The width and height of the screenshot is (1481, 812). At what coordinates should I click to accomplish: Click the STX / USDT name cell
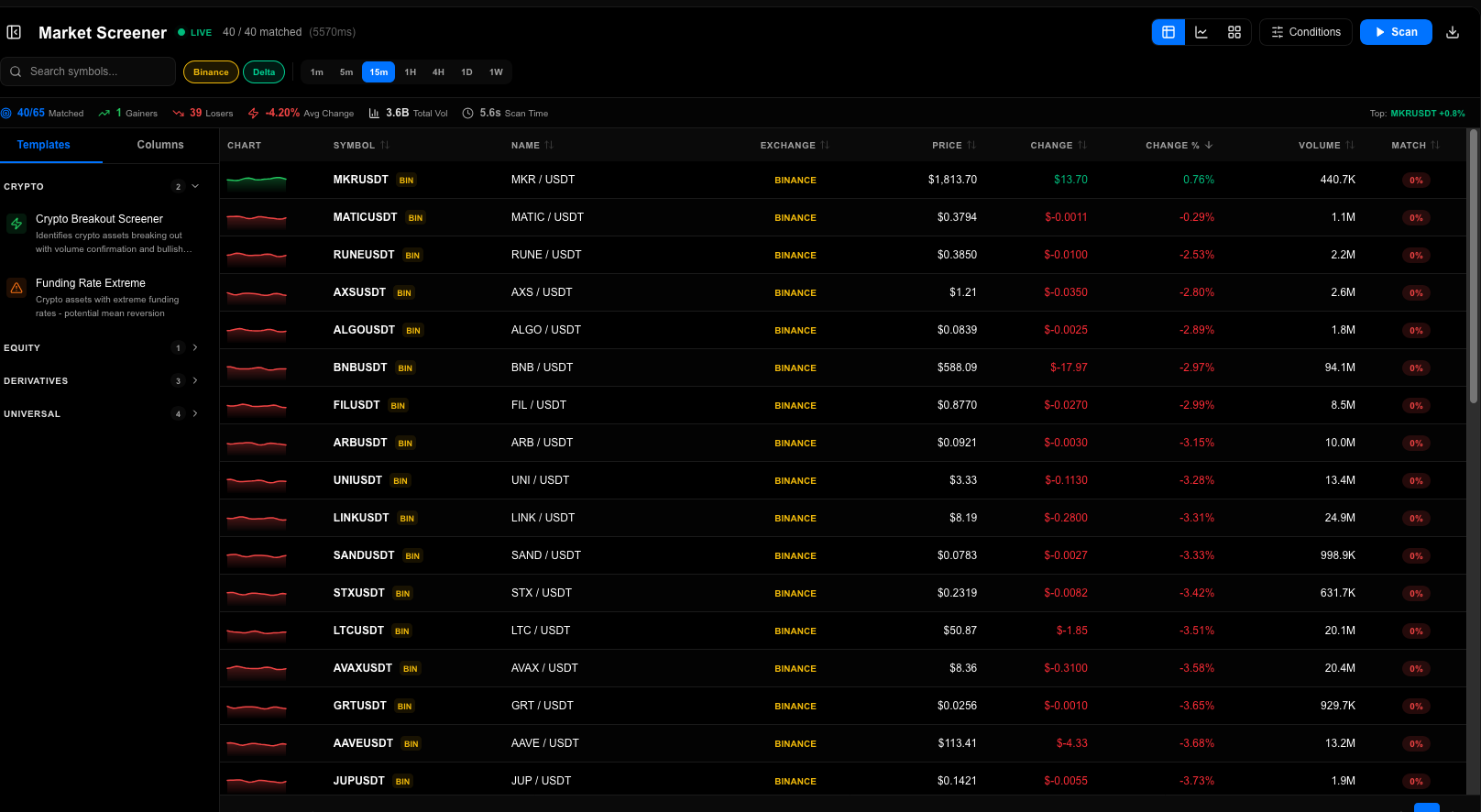542,593
